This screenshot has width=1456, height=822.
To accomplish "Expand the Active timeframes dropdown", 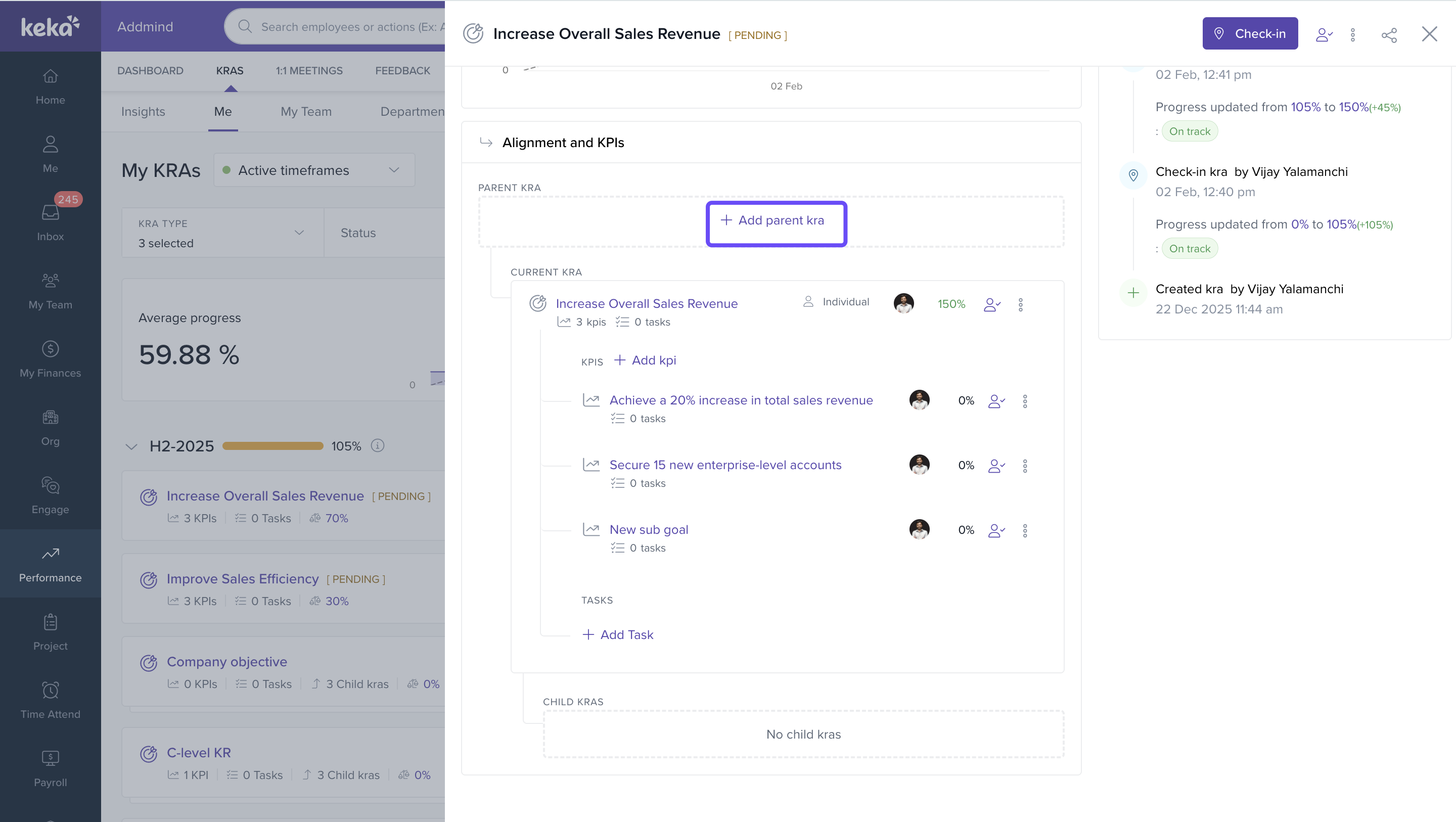I will (x=314, y=170).
